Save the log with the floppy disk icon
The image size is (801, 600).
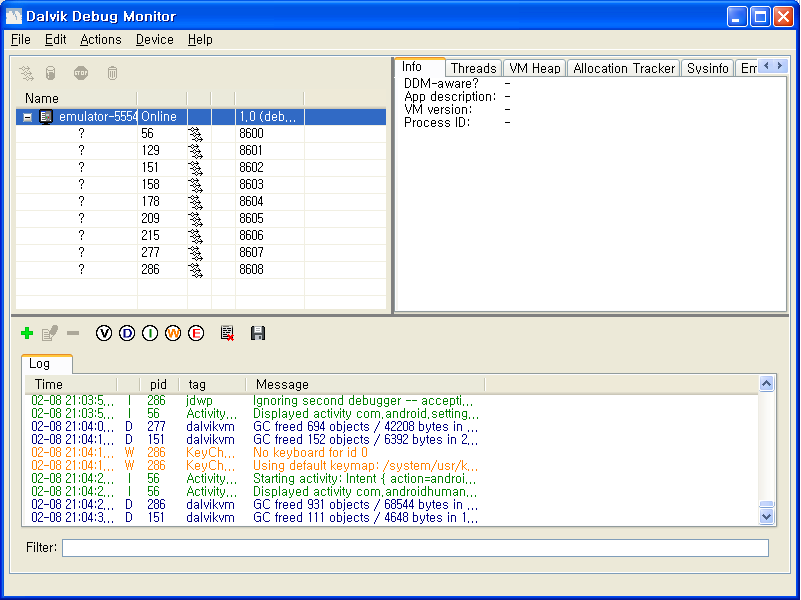pyautogui.click(x=258, y=333)
